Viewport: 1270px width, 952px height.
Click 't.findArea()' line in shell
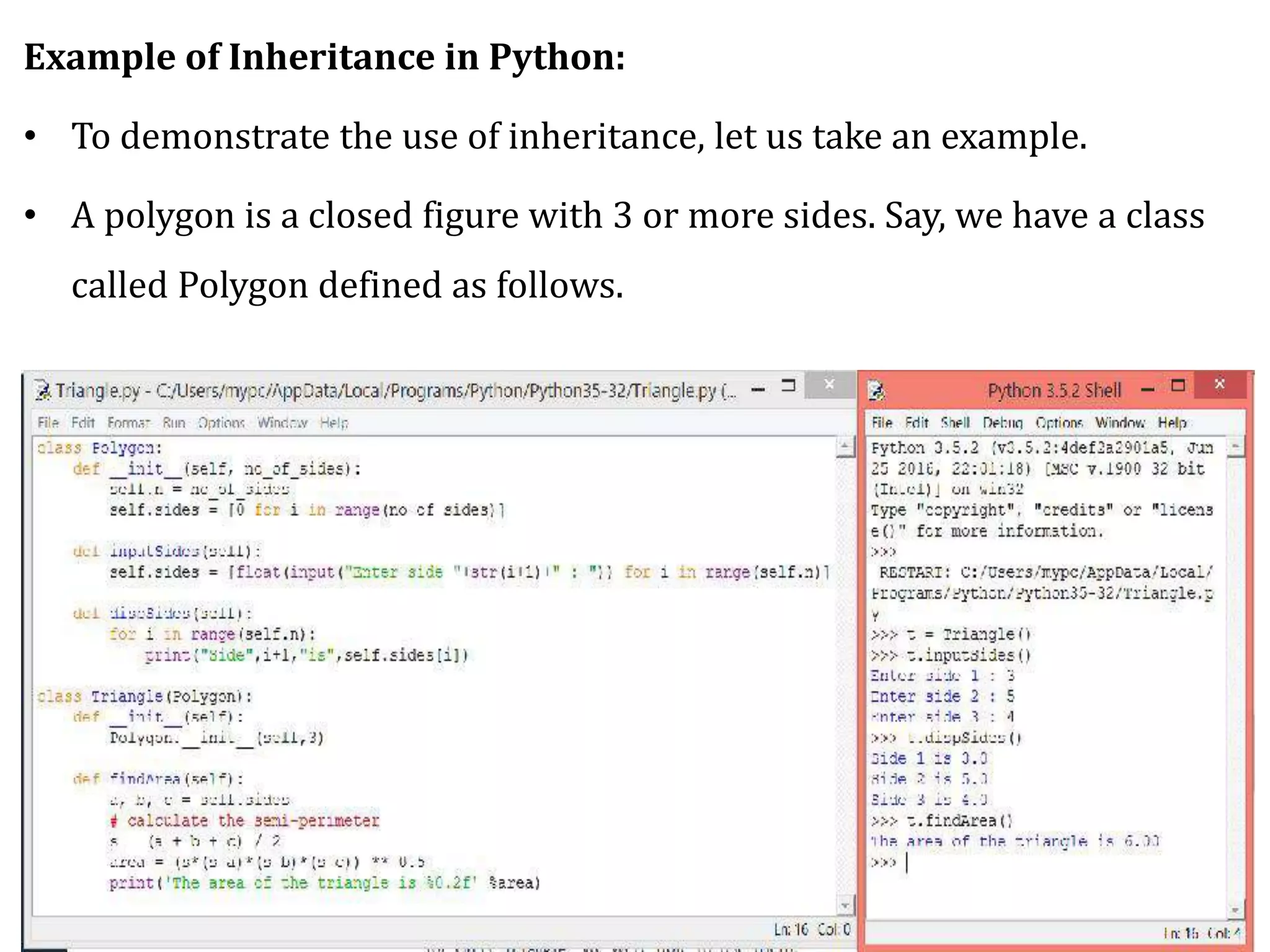pos(942,821)
